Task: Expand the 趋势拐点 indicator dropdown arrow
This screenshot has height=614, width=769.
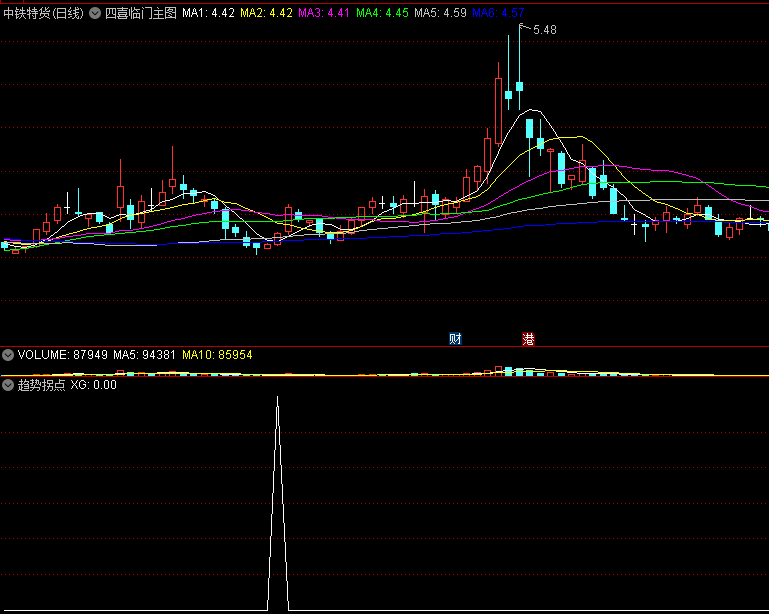Action: coord(8,385)
